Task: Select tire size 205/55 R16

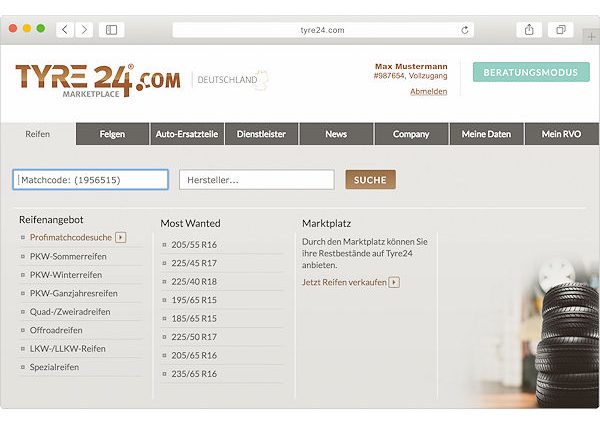Action: 194,245
